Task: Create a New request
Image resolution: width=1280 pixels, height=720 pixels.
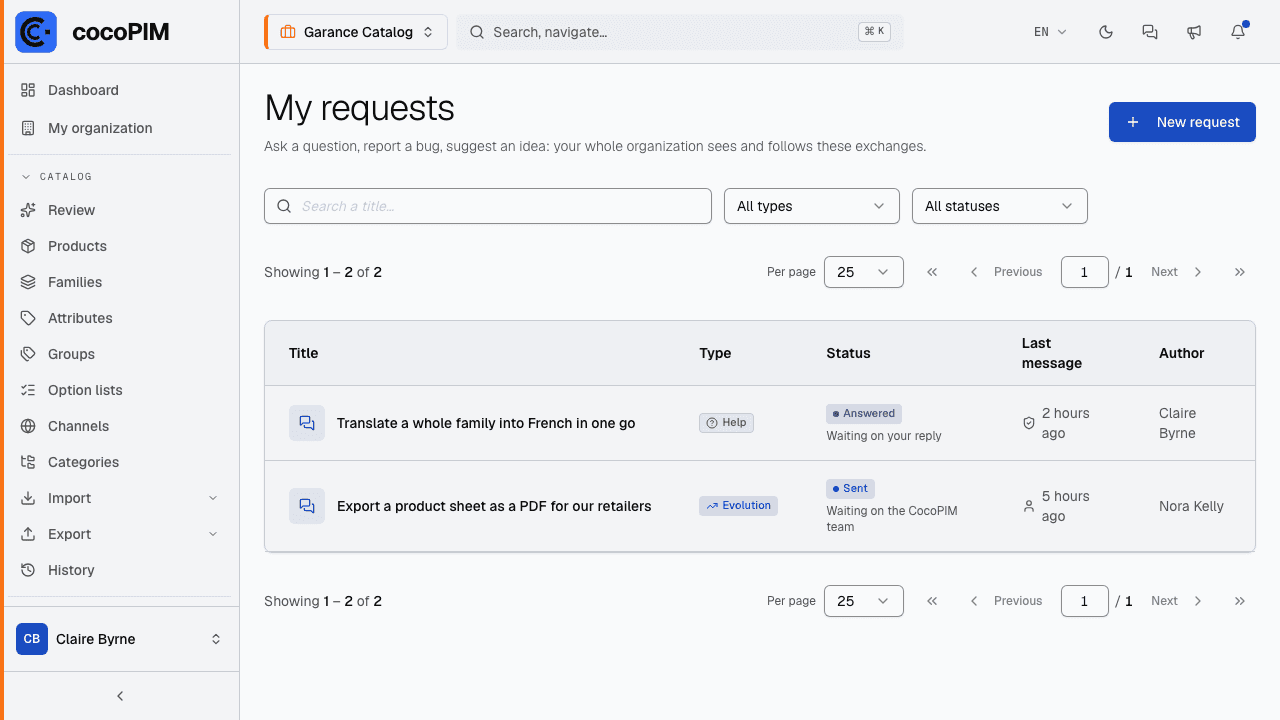Action: [1182, 122]
